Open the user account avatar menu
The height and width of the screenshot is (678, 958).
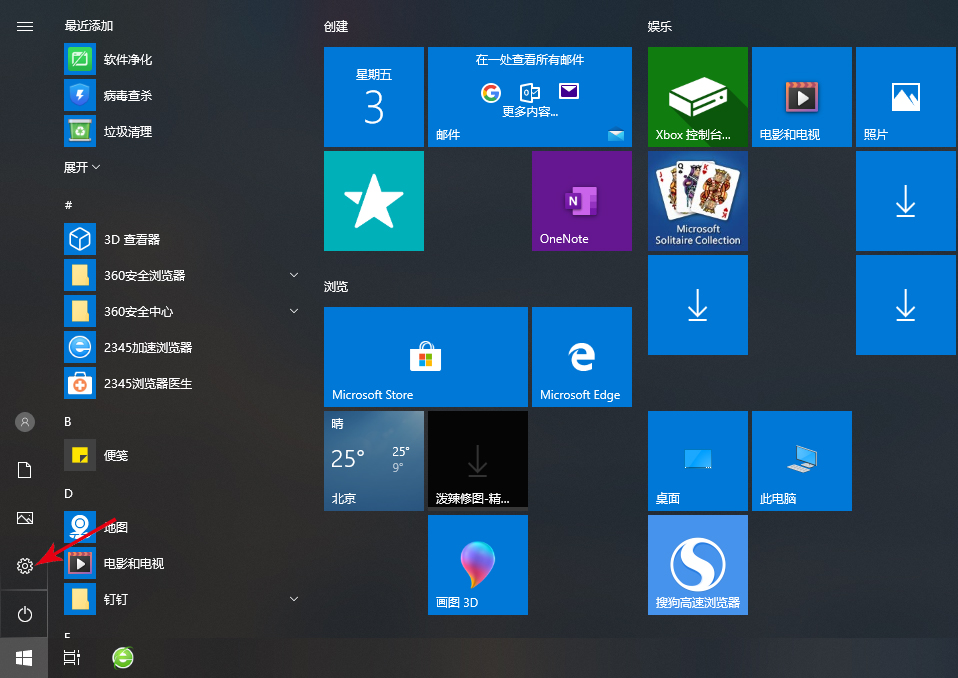click(x=24, y=421)
